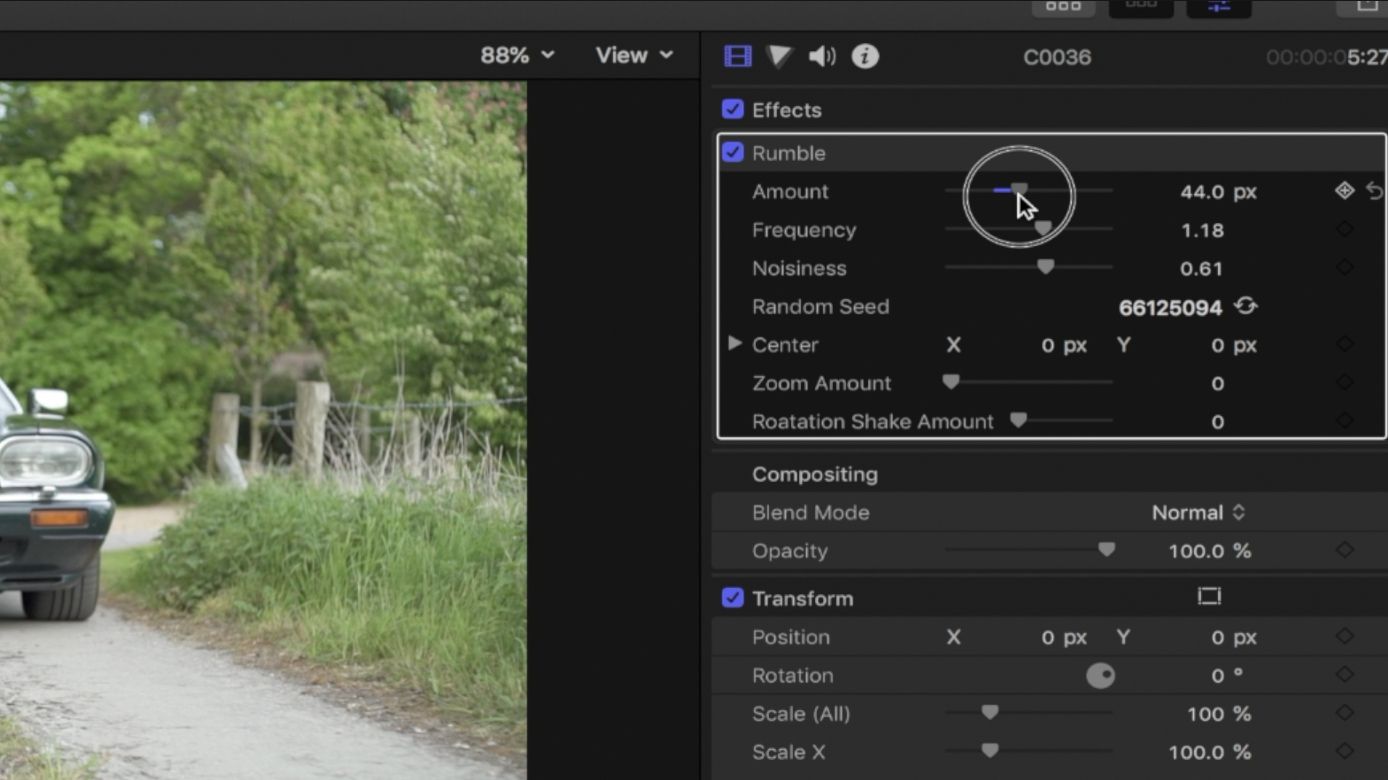Open the 88% zoom dropdown

point(517,56)
